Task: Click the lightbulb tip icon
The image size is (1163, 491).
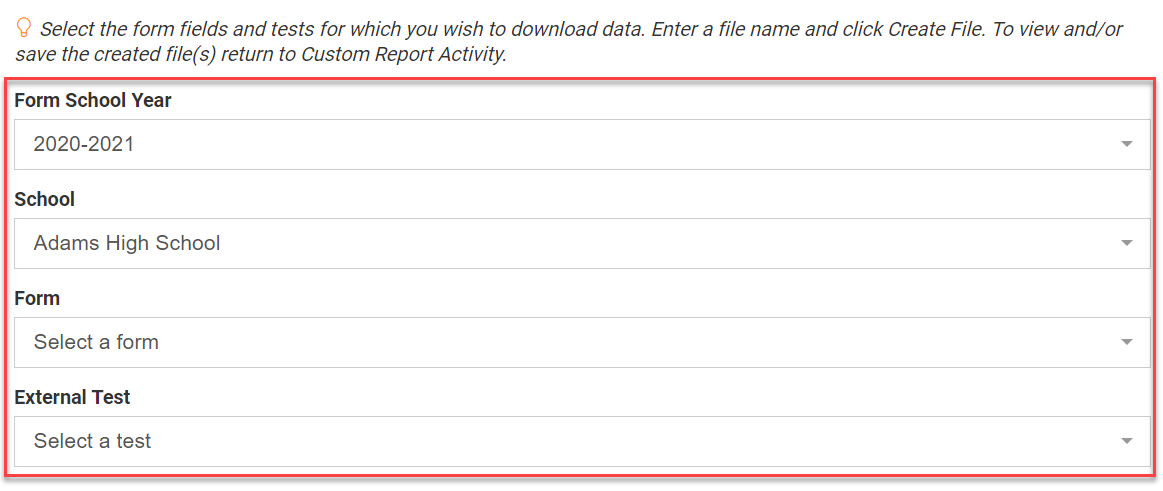Action: [24, 28]
